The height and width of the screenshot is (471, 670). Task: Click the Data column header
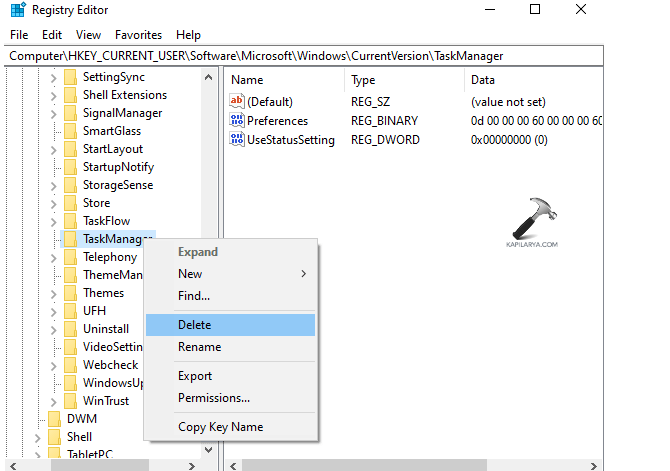(x=484, y=80)
